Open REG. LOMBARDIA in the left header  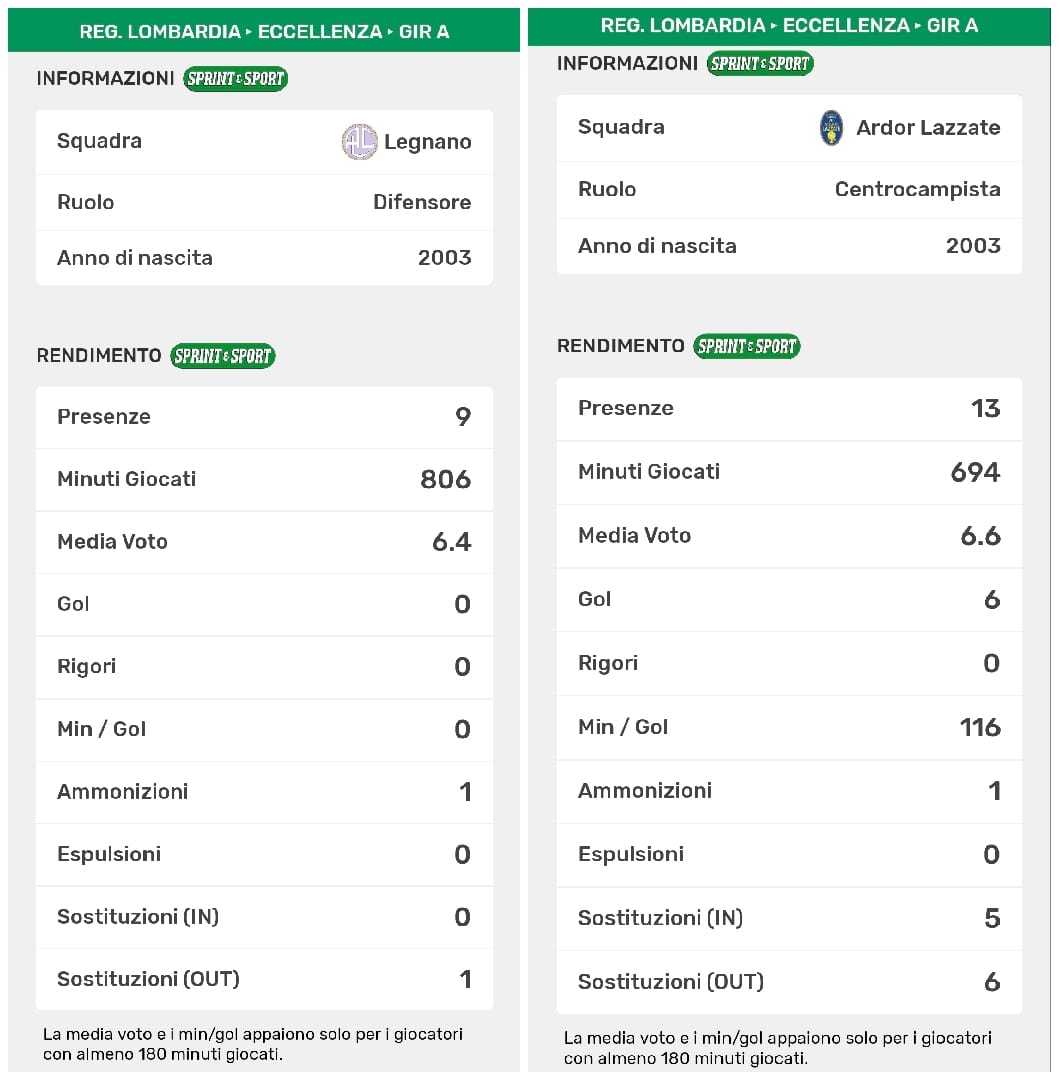(x=160, y=32)
